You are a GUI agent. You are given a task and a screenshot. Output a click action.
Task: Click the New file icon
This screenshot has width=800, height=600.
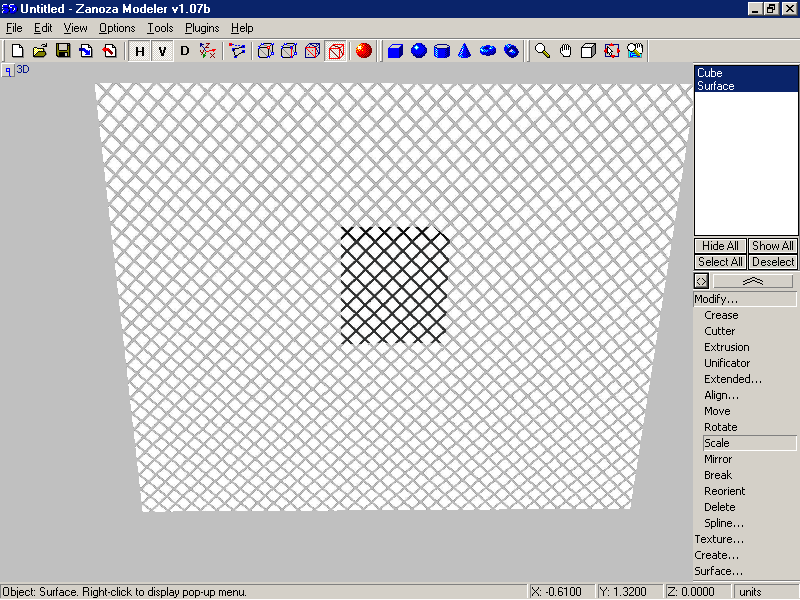17,51
